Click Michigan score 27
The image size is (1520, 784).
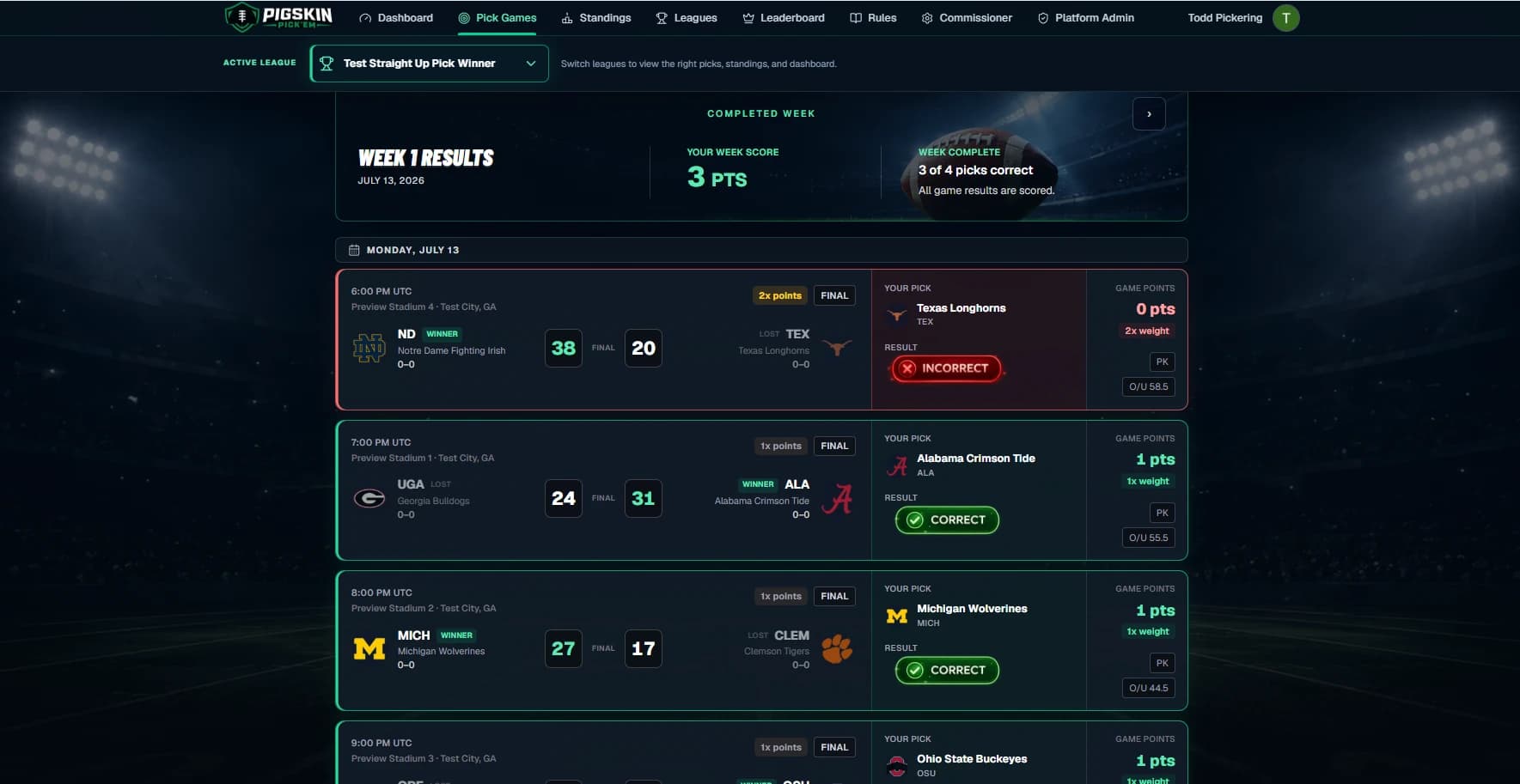[x=564, y=648]
